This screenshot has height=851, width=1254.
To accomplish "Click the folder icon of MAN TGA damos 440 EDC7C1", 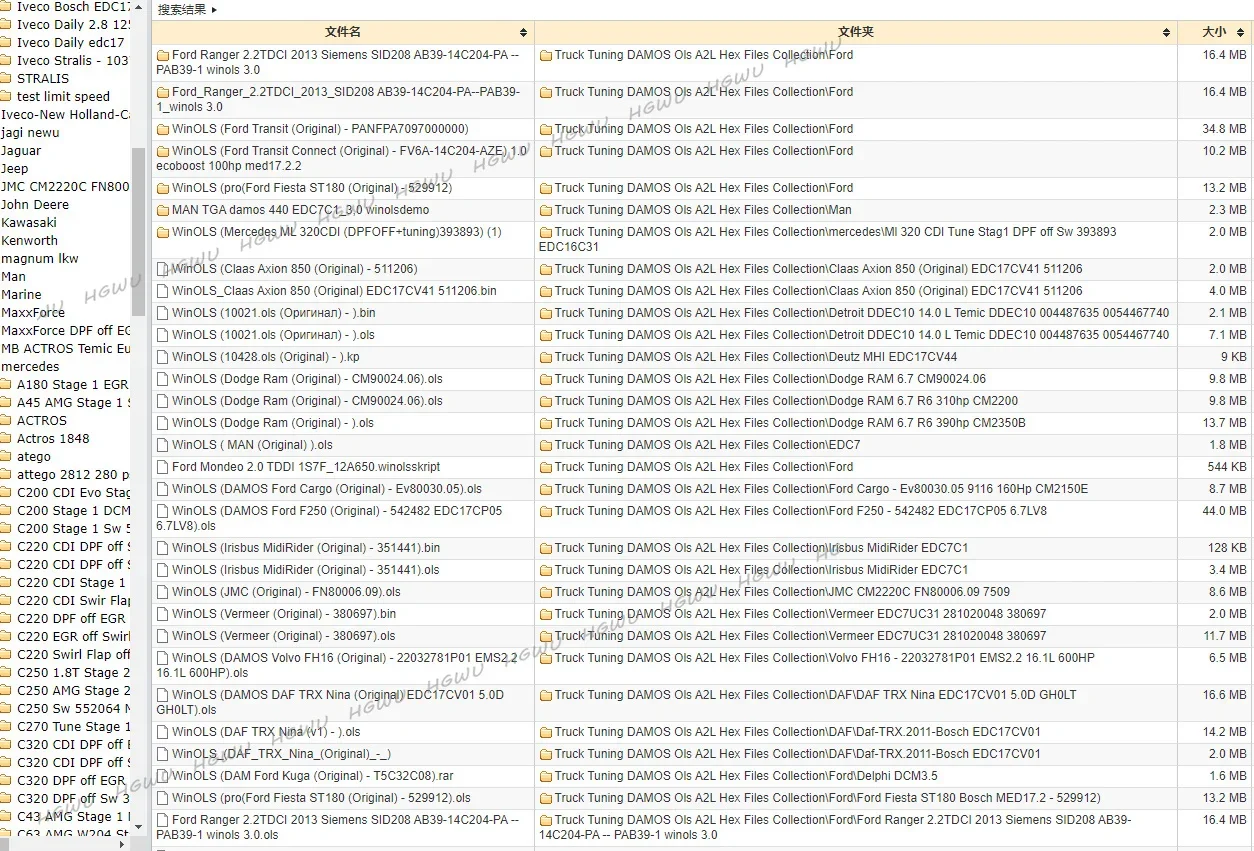I will pyautogui.click(x=163, y=211).
